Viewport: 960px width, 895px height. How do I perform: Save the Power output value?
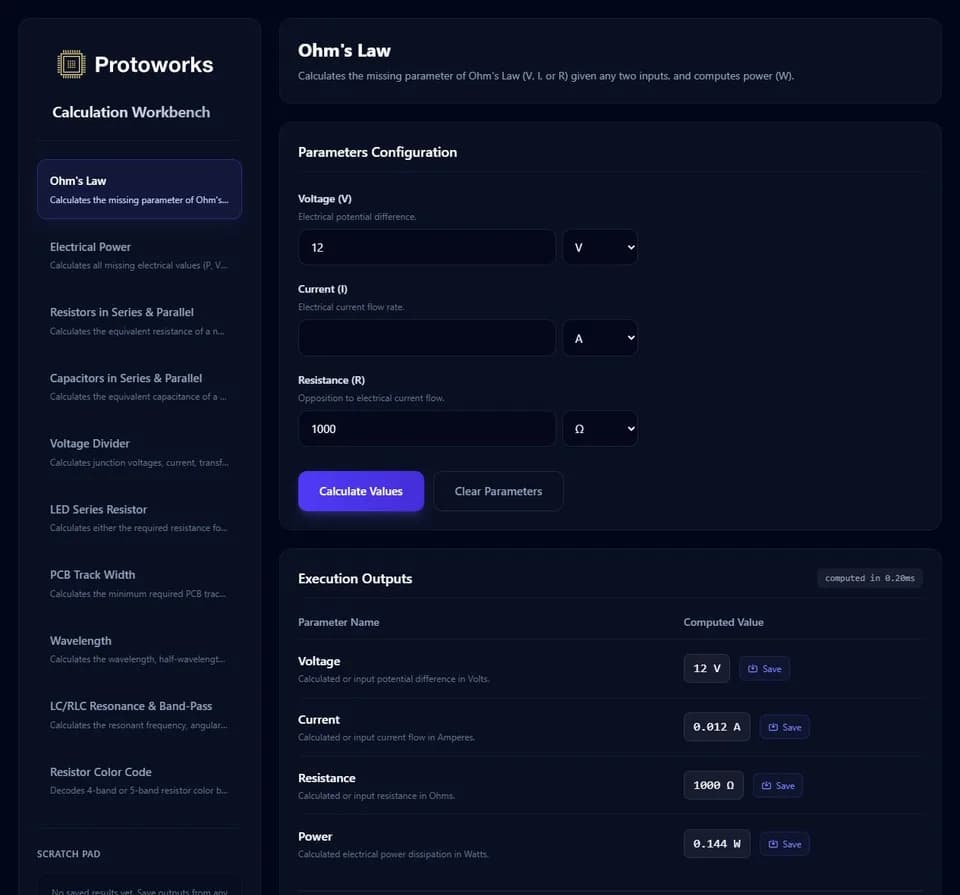pos(784,844)
